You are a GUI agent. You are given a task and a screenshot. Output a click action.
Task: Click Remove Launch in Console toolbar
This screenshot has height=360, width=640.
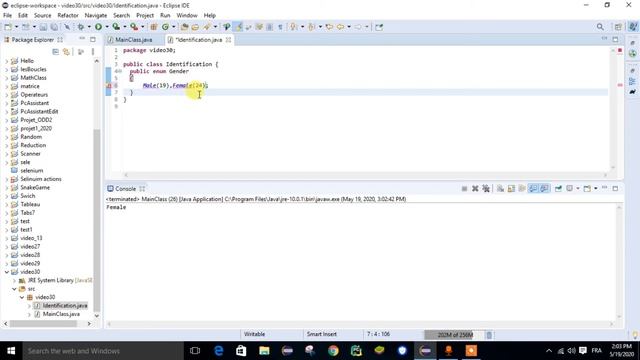(x=475, y=189)
